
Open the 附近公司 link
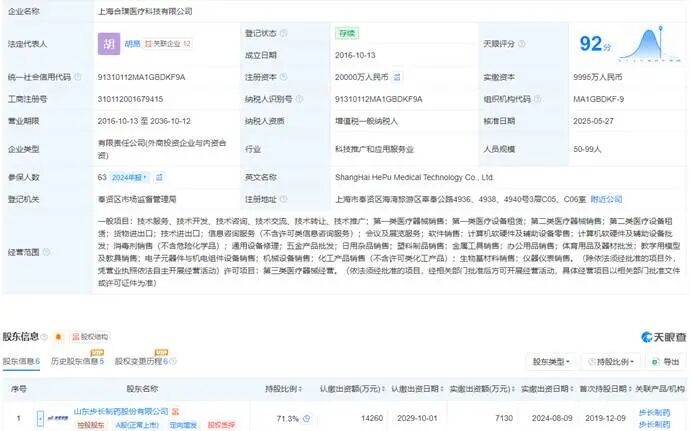pyautogui.click(x=606, y=199)
